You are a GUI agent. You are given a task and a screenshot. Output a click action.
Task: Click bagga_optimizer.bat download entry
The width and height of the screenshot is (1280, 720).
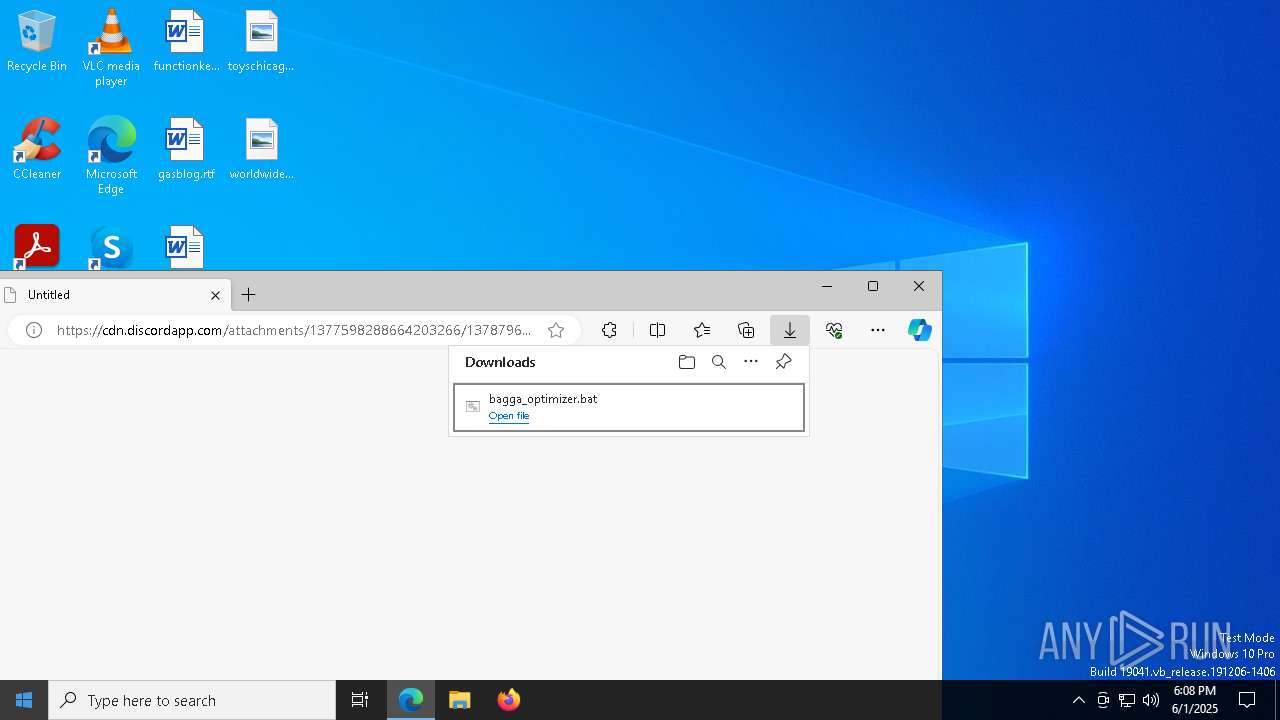point(629,407)
